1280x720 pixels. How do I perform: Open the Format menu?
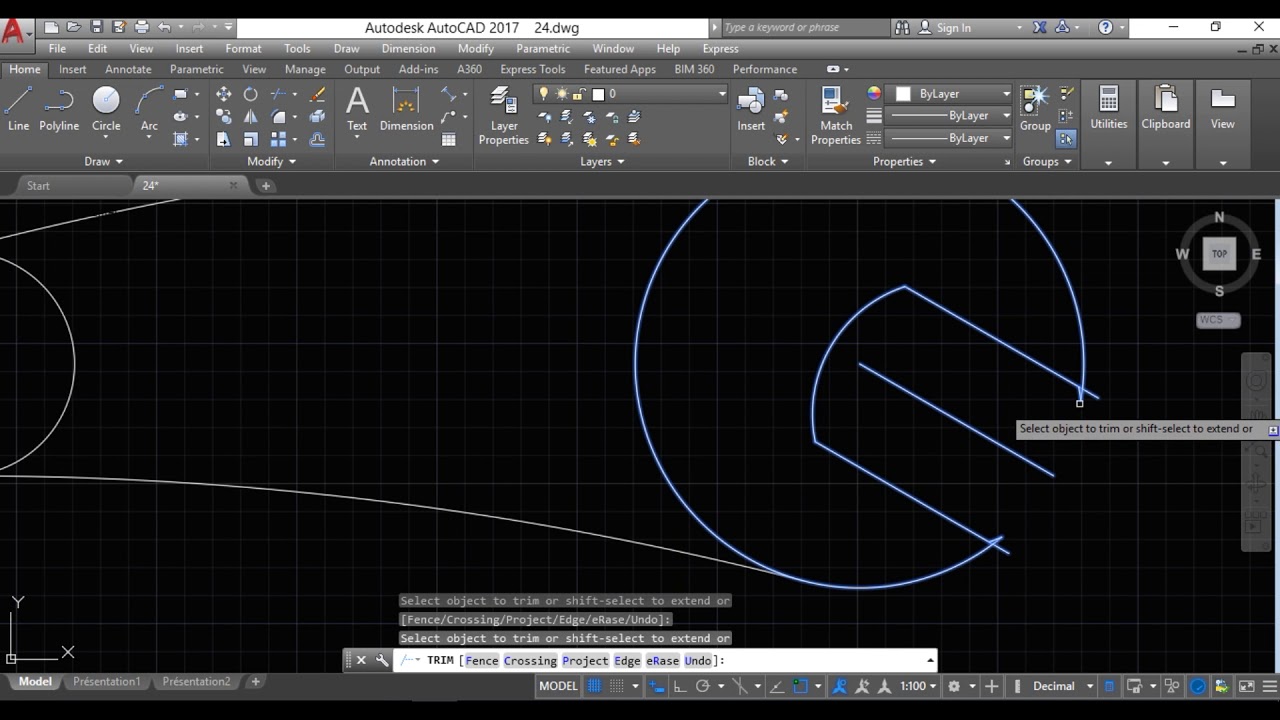pos(243,48)
